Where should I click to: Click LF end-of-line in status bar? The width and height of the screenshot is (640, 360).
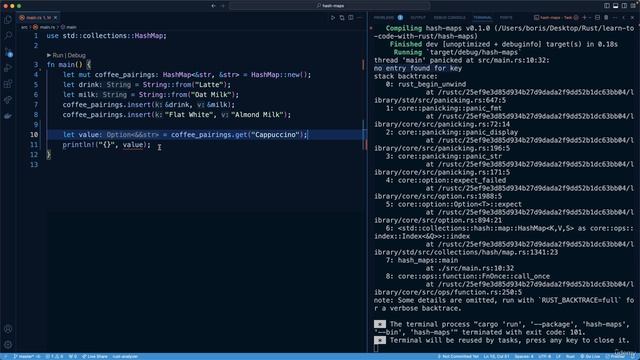tap(558, 356)
